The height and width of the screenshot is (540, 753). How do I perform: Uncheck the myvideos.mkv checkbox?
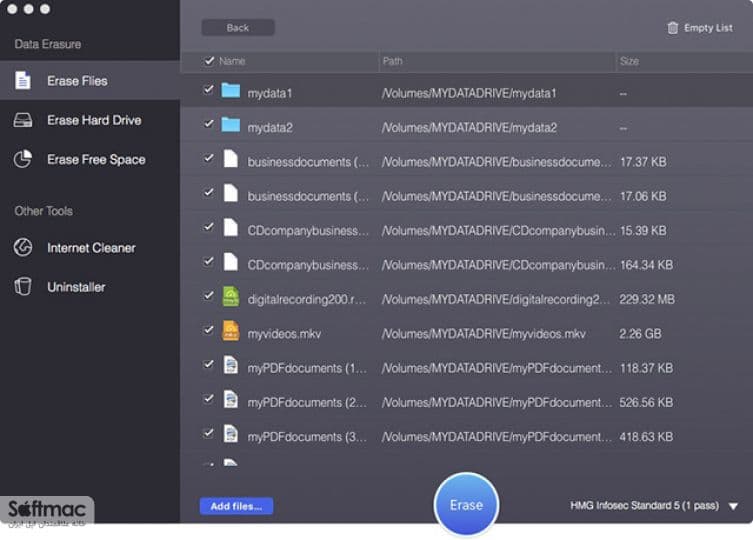[x=208, y=330]
